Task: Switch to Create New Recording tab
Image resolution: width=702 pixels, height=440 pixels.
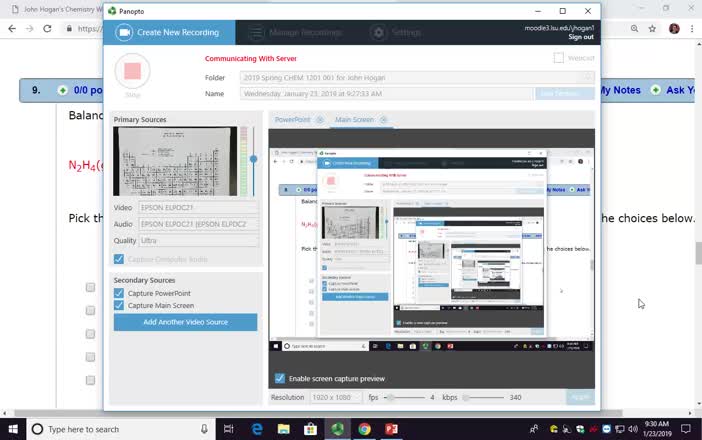Action: click(x=170, y=32)
